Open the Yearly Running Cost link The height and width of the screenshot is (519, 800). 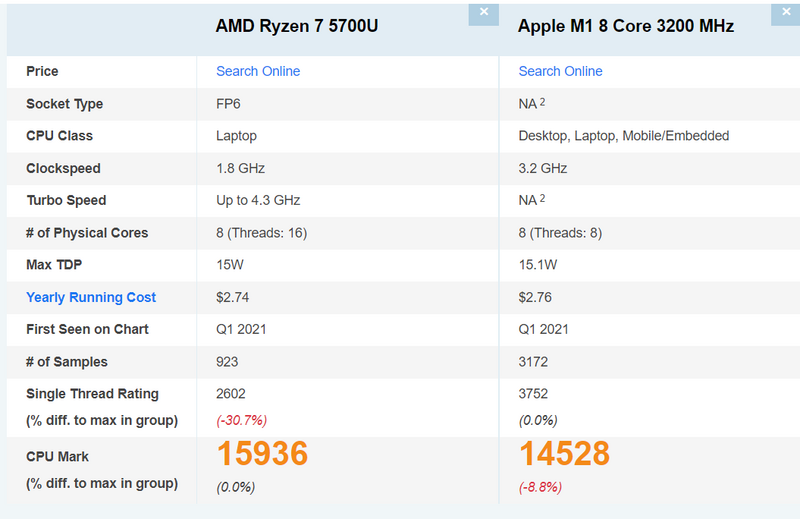coord(91,298)
